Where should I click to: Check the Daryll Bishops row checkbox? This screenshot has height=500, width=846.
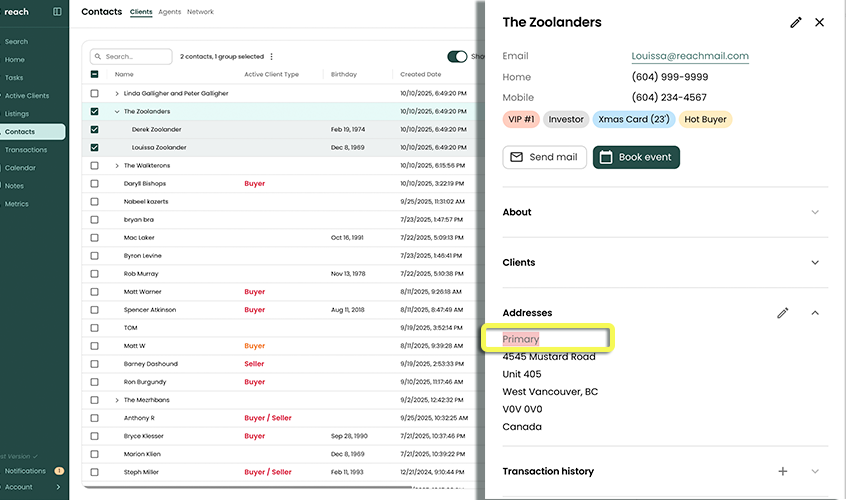[x=95, y=184]
